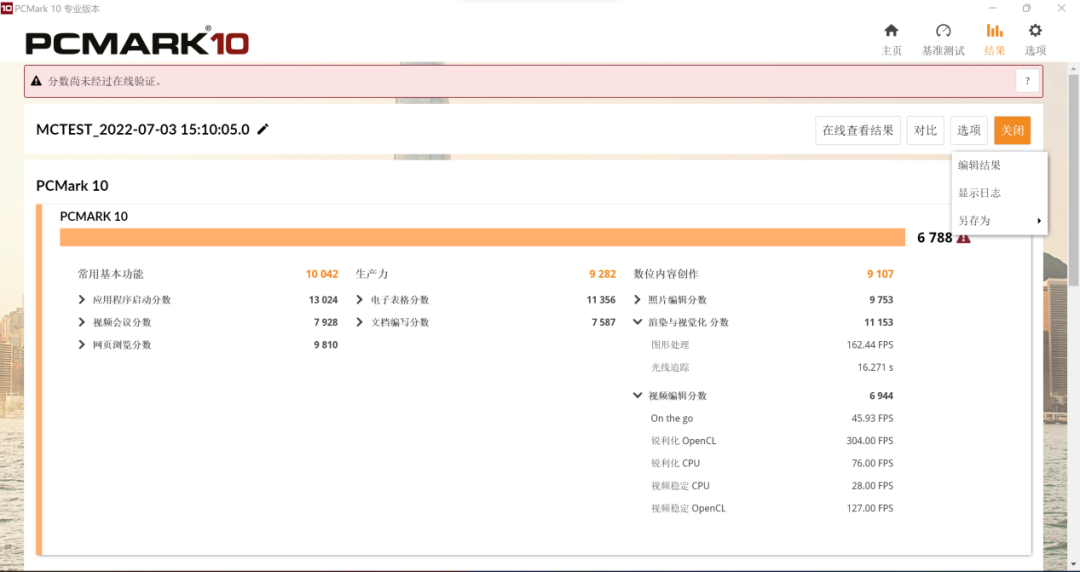Expand 视频会议分数 row
Screen dimensions: 1080x572
click(82, 322)
